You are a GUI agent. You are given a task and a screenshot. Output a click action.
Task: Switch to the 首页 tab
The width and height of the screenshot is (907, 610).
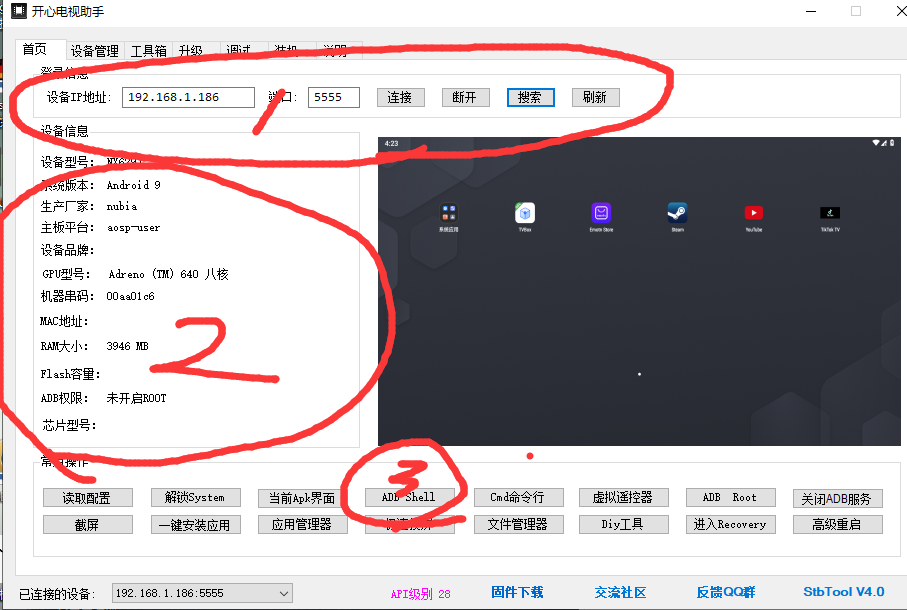(x=35, y=49)
